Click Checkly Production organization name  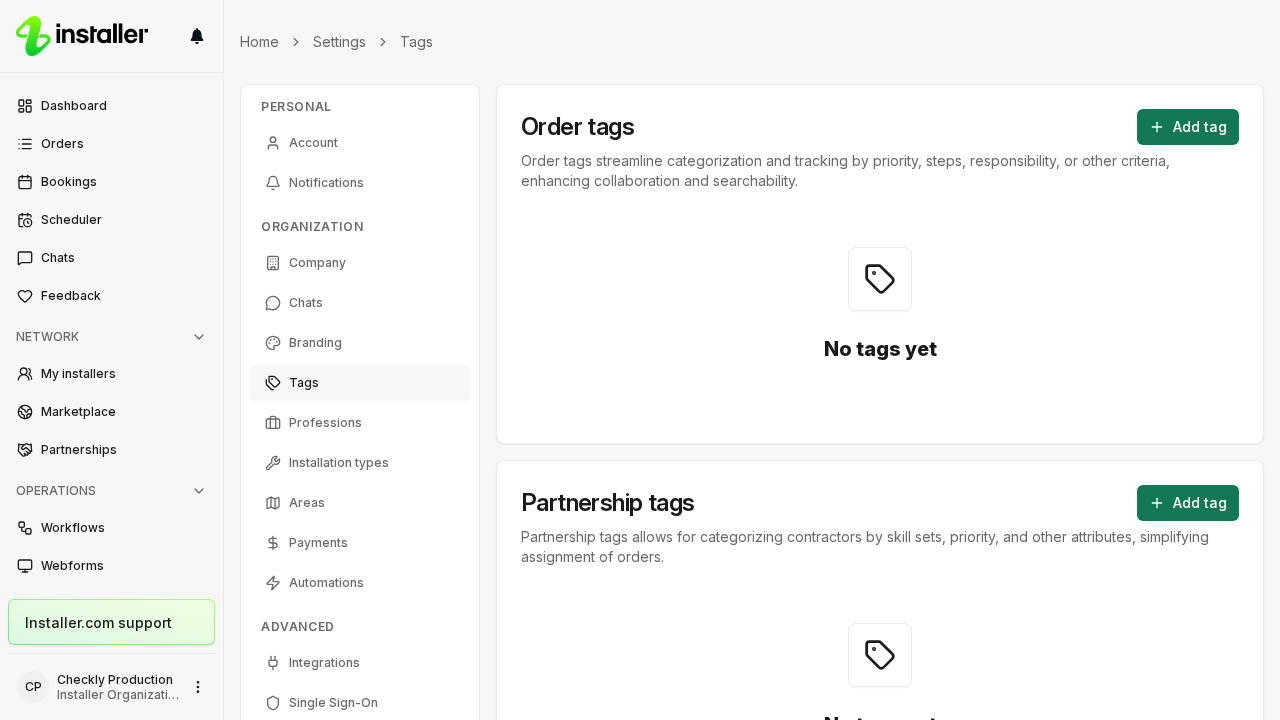pos(115,680)
